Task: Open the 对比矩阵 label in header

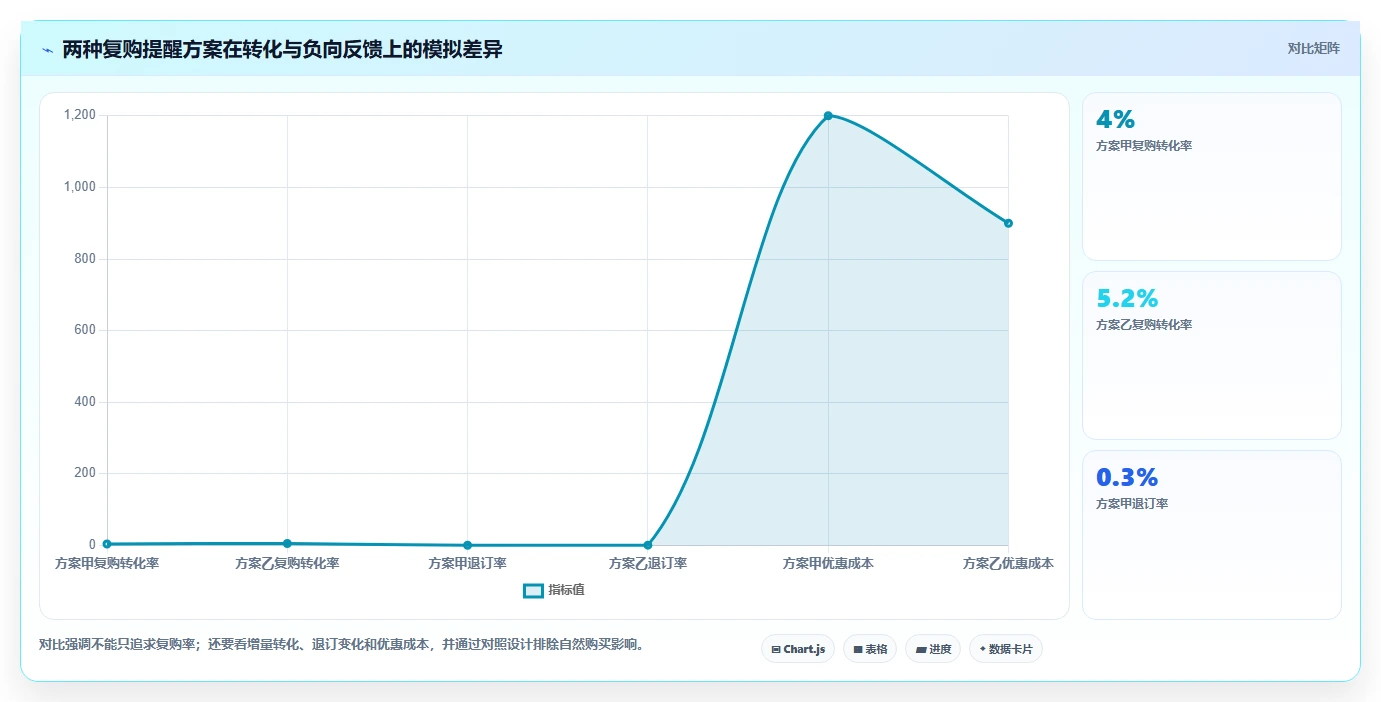Action: [1313, 48]
